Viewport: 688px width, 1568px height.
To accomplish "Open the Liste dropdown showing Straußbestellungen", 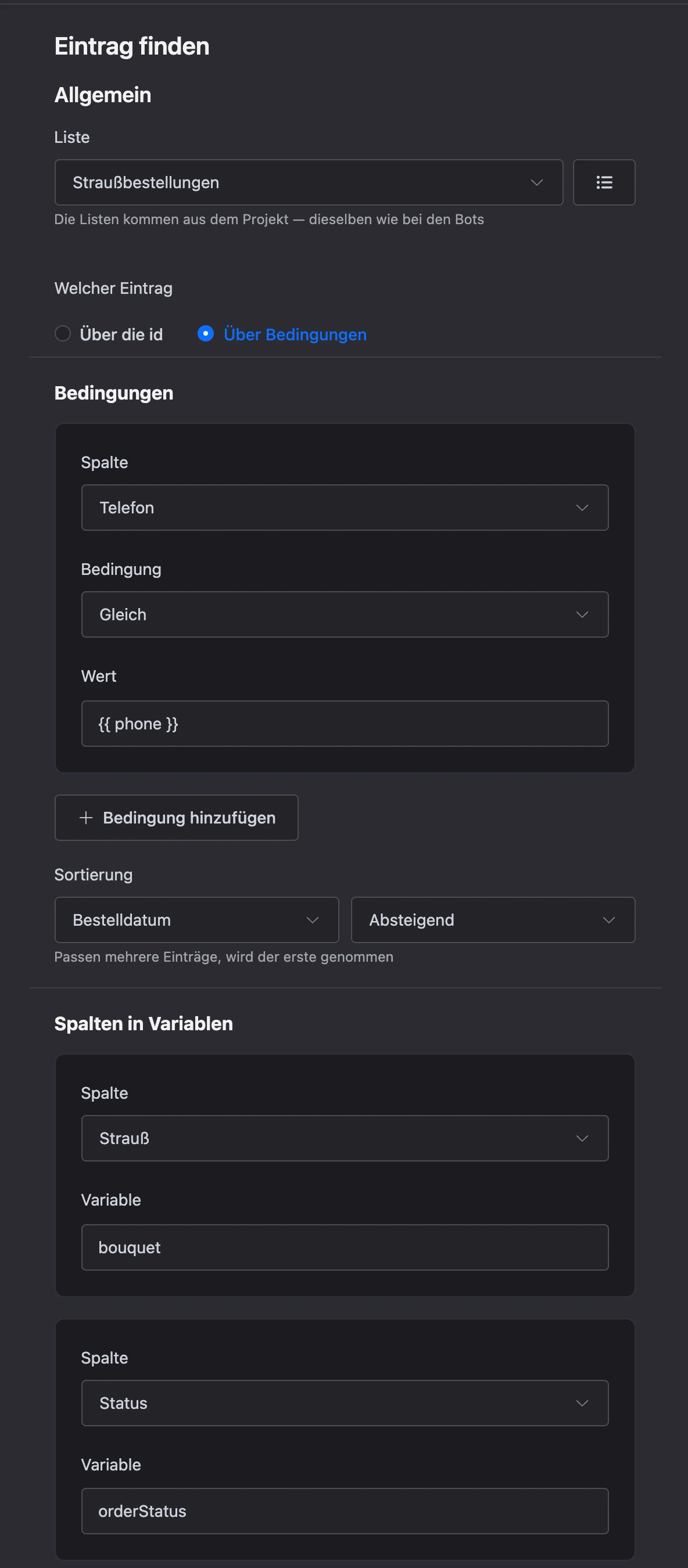I will pyautogui.click(x=309, y=182).
